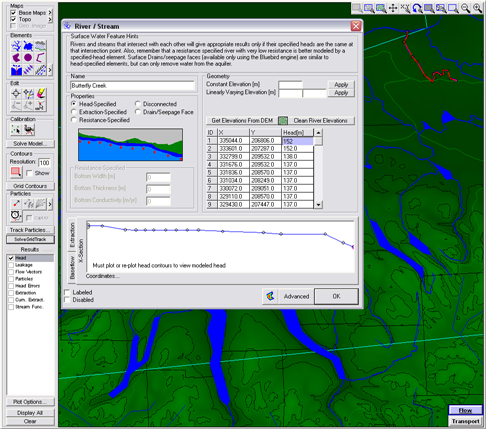Click the ostrich calibration icon
The height and width of the screenshot is (429, 486).
(29, 130)
